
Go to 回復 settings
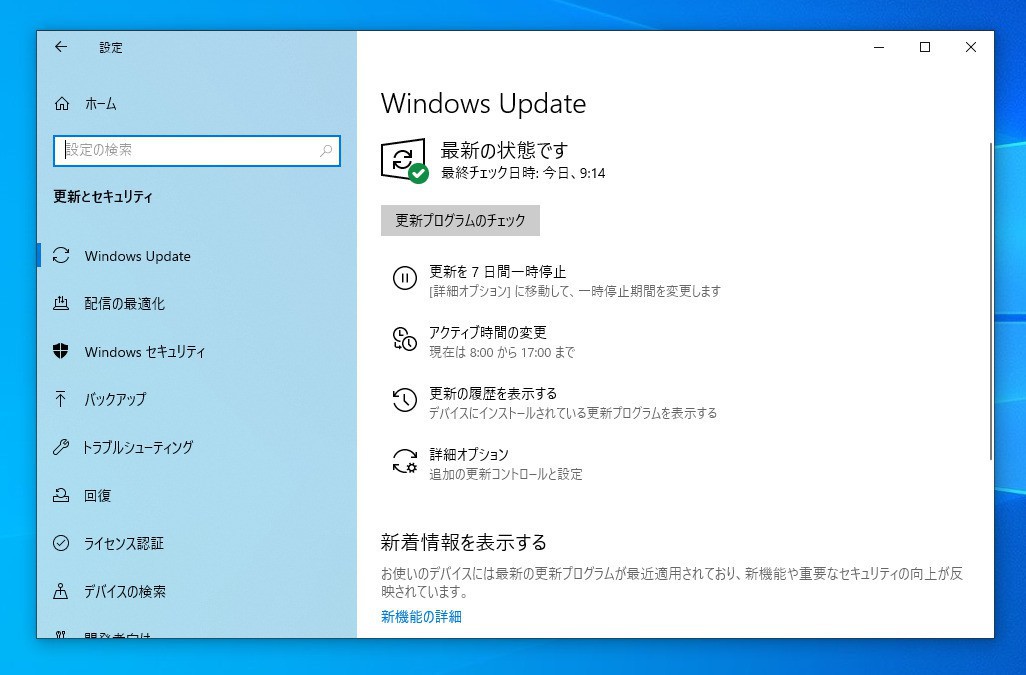click(x=97, y=495)
